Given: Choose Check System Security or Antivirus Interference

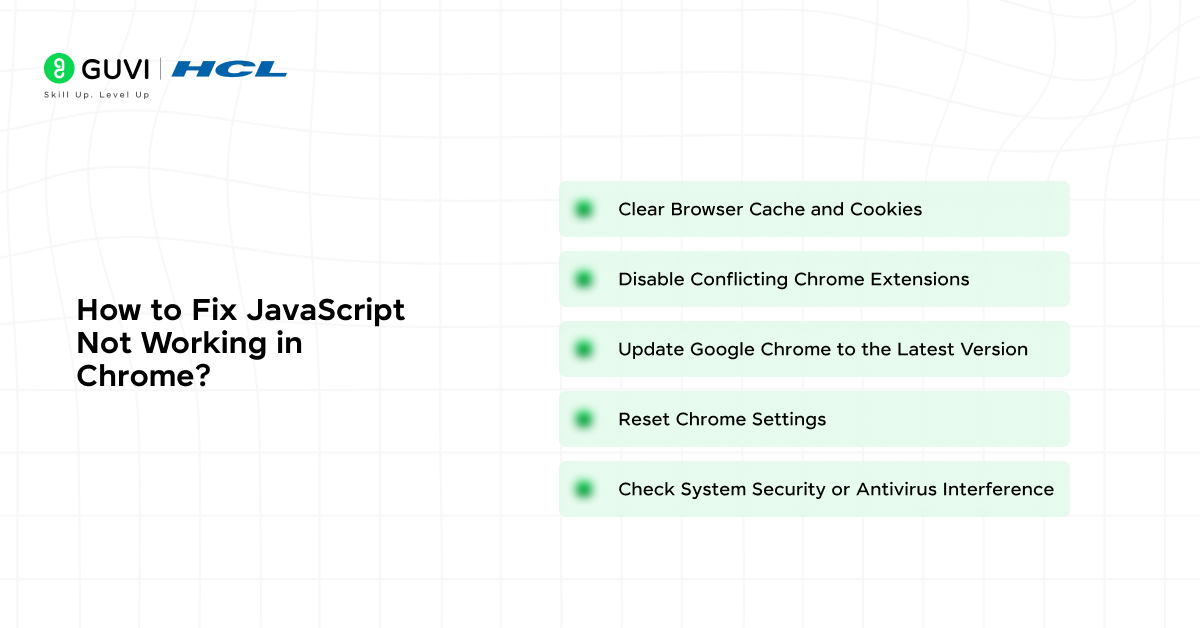Looking at the screenshot, I should [836, 489].
